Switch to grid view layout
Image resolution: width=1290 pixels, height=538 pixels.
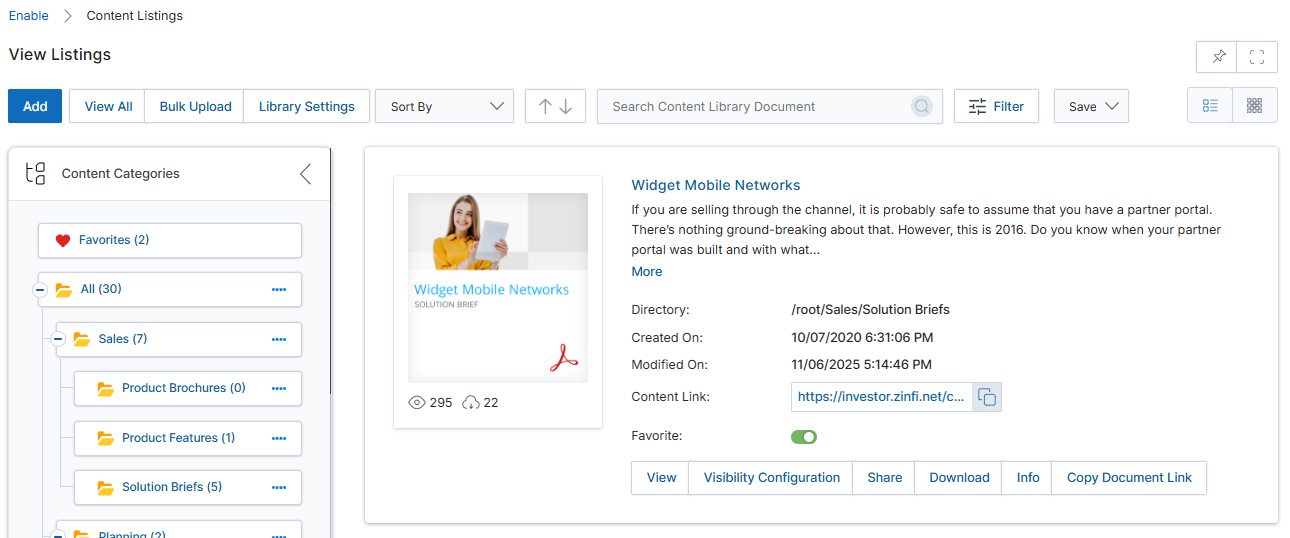(1255, 106)
